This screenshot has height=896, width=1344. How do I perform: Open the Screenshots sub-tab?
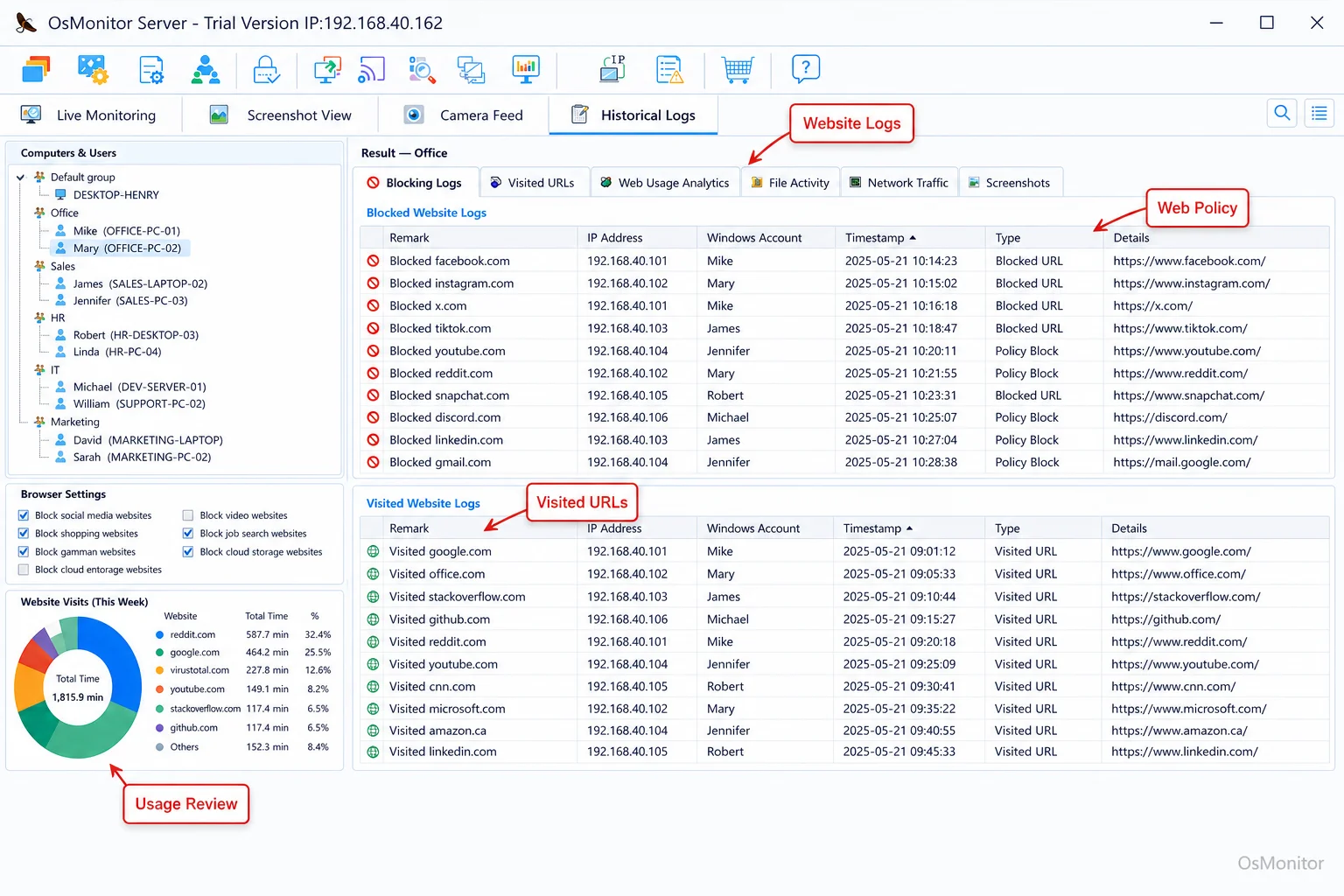click(1011, 182)
